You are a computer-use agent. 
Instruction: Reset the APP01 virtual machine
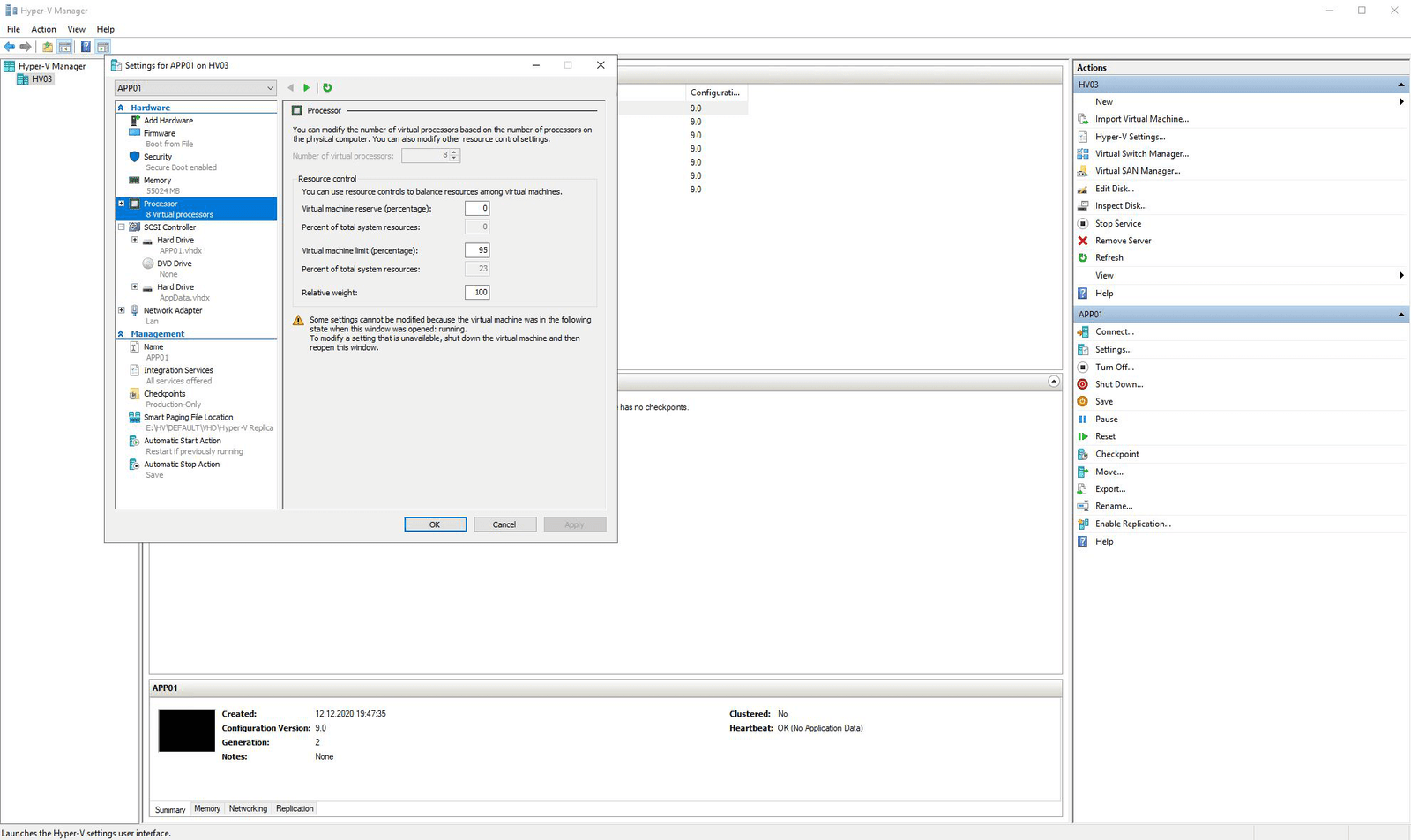(1106, 436)
